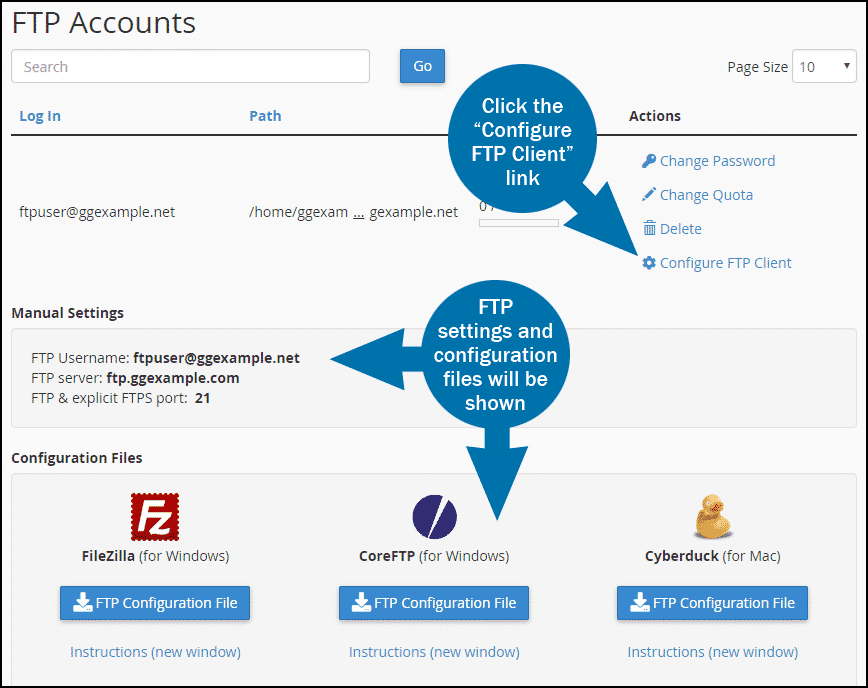Image resolution: width=868 pixels, height=688 pixels.
Task: Click the key icon beside Change Password
Action: (x=649, y=161)
